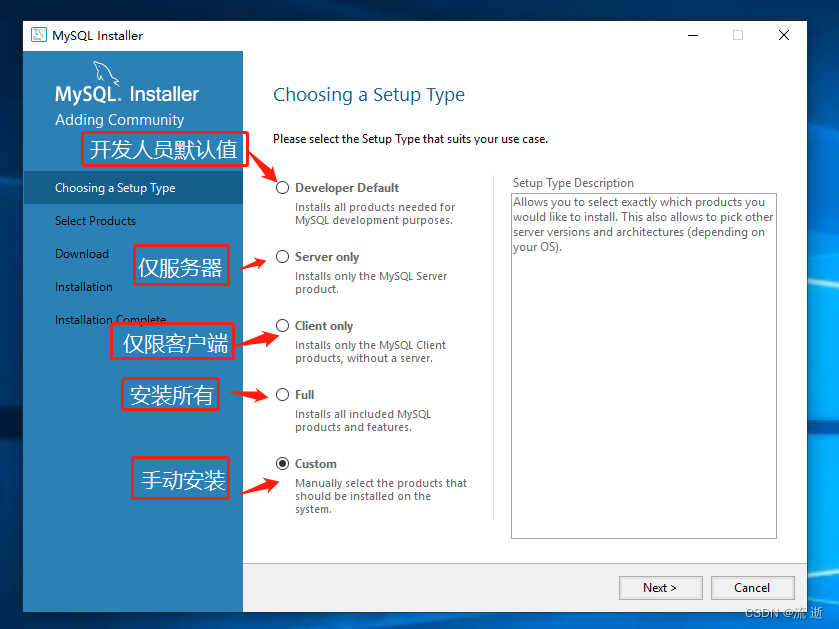The width and height of the screenshot is (839, 629).
Task: Jump to the Download step
Action: point(82,254)
